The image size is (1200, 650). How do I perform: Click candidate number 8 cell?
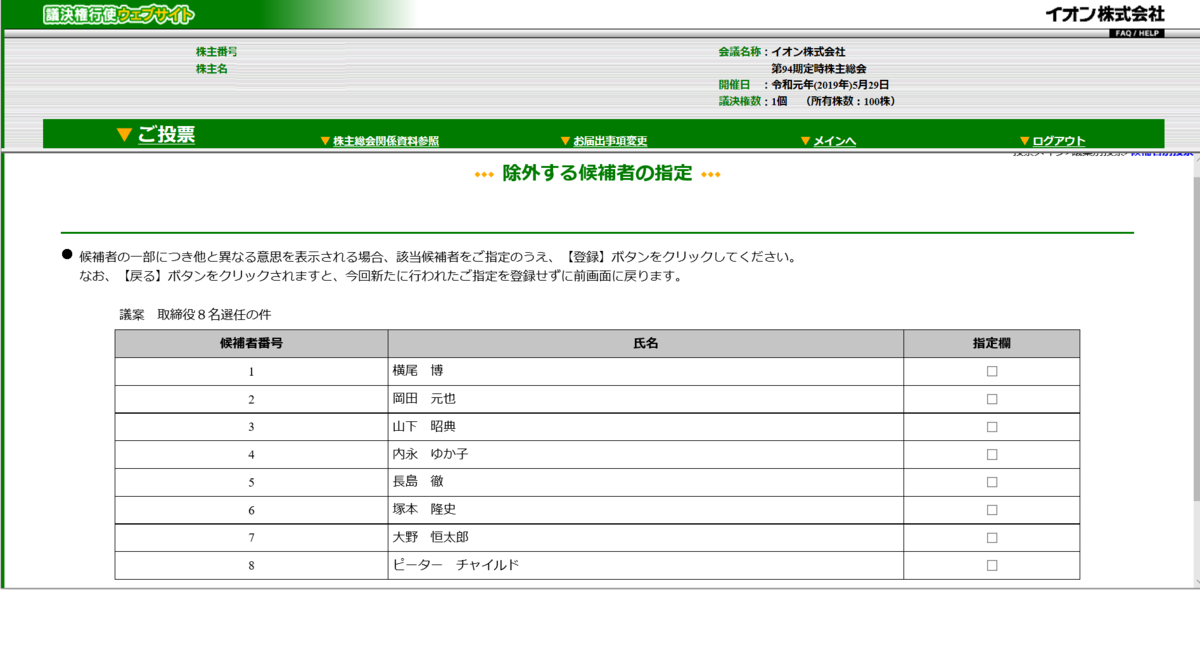pyautogui.click(x=251, y=565)
